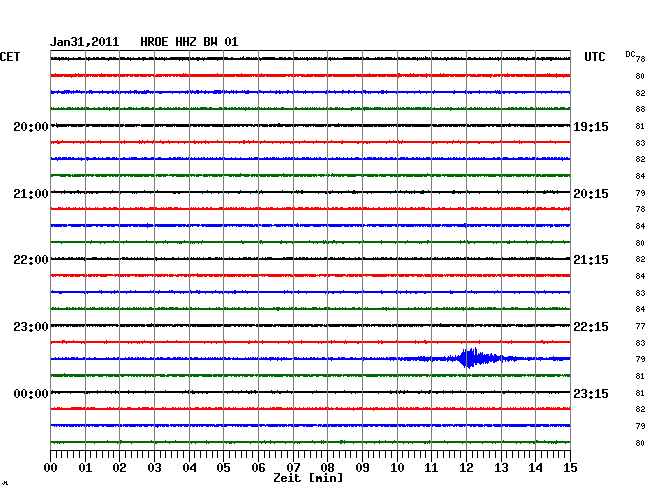Click the 13 minute axis tick label
650x494 pixels.
click(x=501, y=467)
